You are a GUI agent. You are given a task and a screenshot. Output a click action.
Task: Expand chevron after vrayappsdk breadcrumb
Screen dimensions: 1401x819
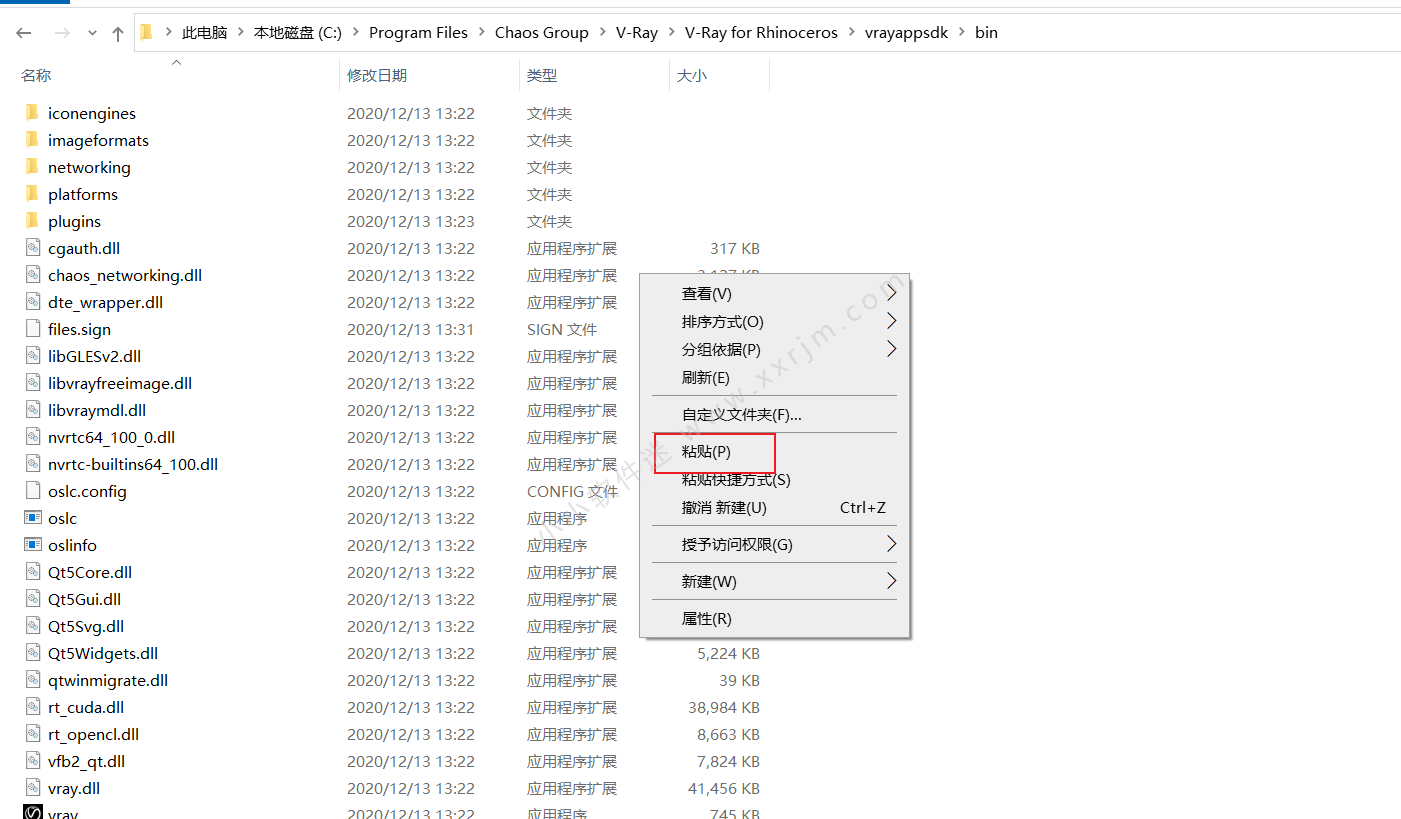pos(962,33)
